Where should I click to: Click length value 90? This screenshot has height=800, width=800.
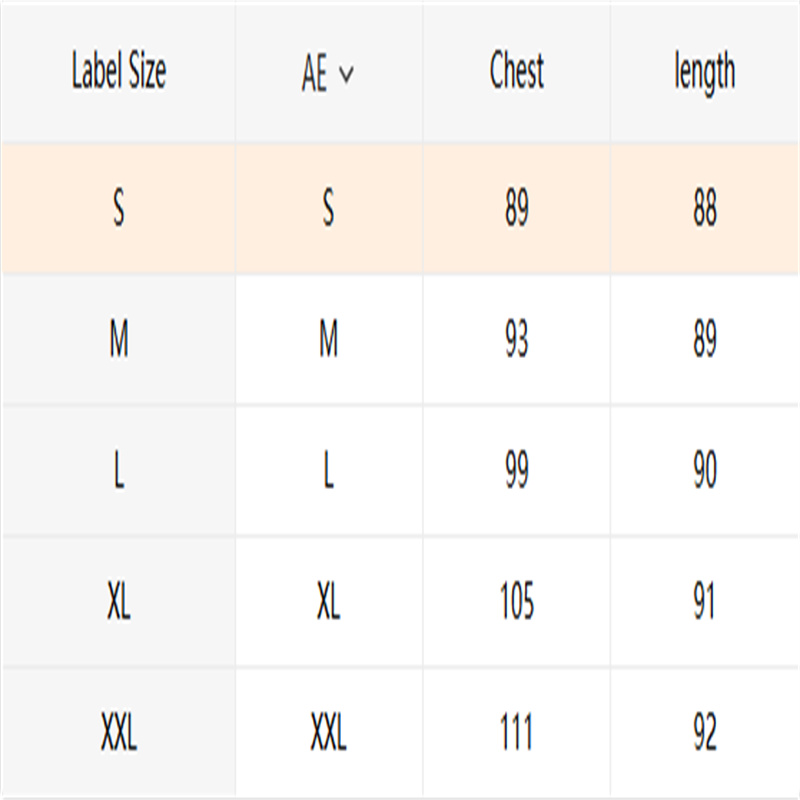705,470
